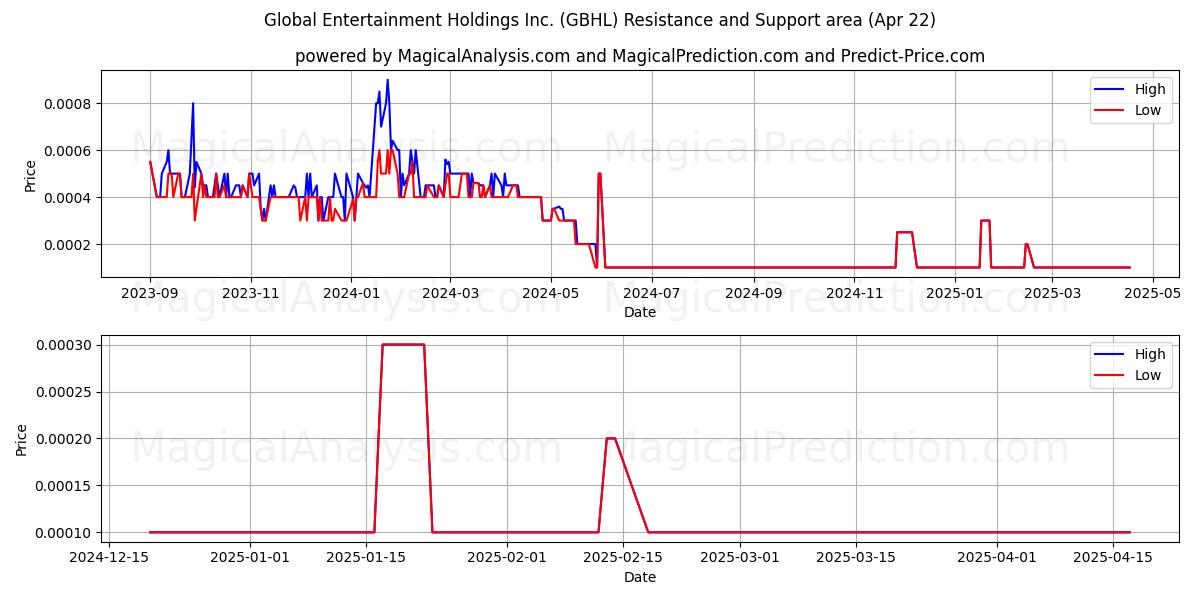This screenshot has width=1200, height=600.
Task: Click the red Low line sample in bottom legend
Action: (x=1111, y=377)
